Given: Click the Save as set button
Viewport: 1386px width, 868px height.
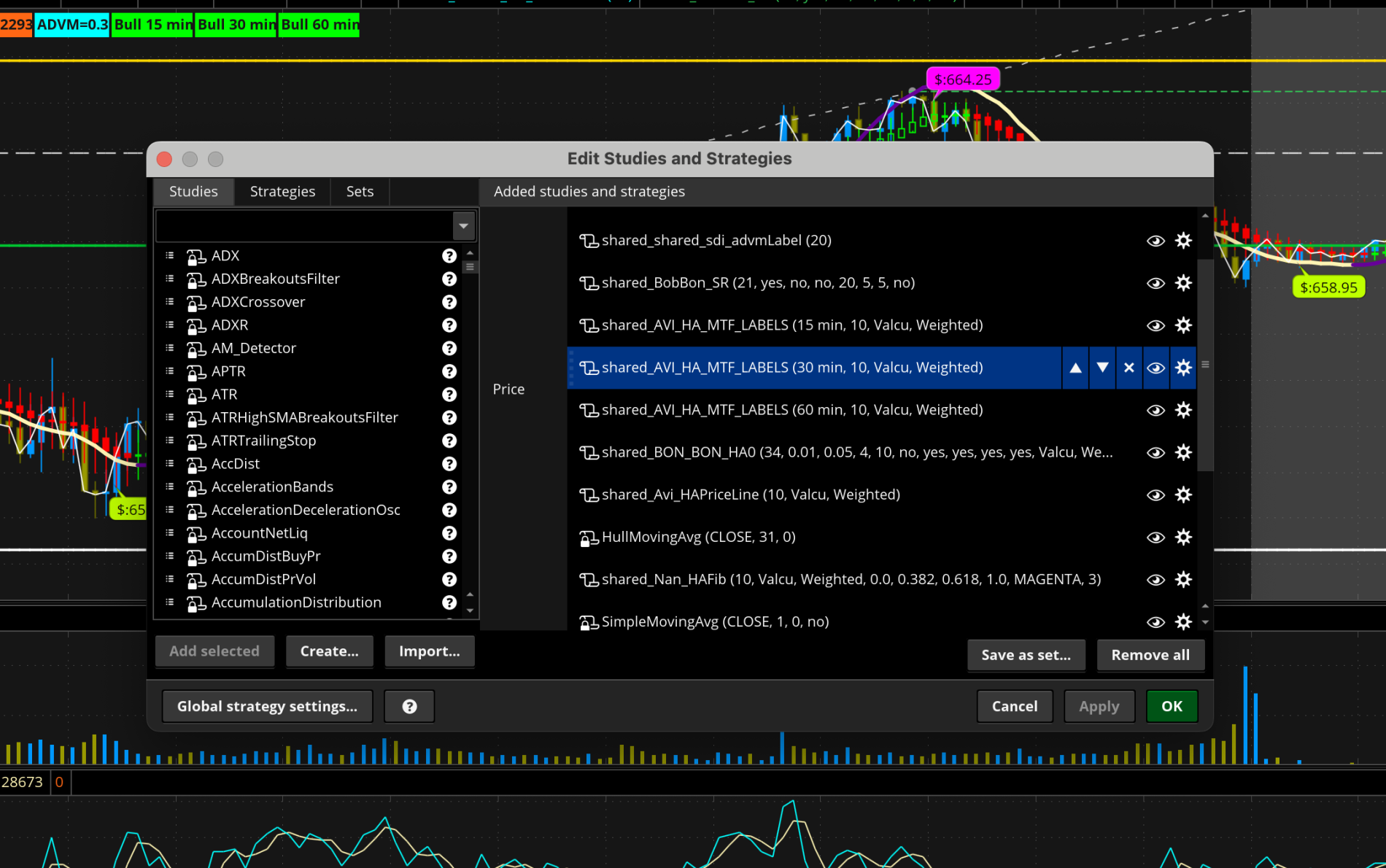Looking at the screenshot, I should point(1026,655).
